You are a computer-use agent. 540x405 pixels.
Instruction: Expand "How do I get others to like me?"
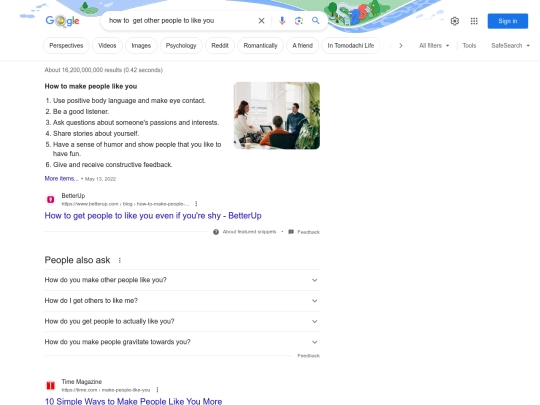182,301
